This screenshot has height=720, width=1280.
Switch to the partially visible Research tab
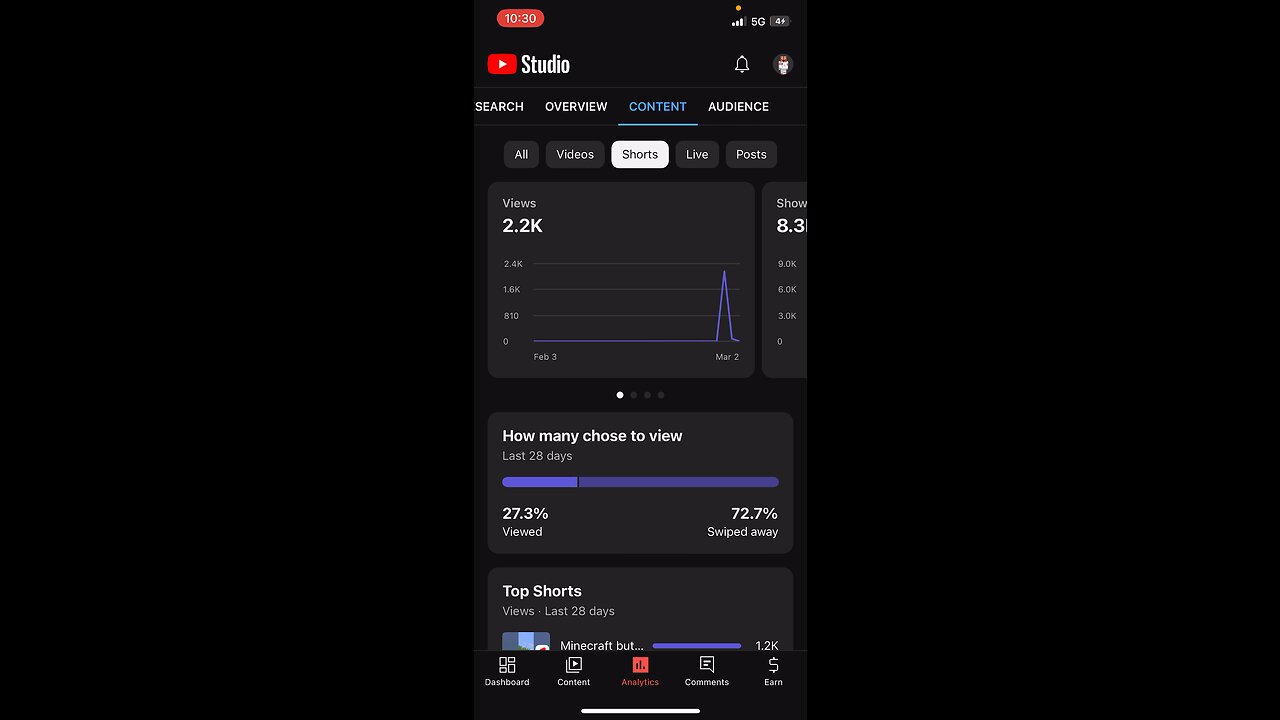point(499,106)
